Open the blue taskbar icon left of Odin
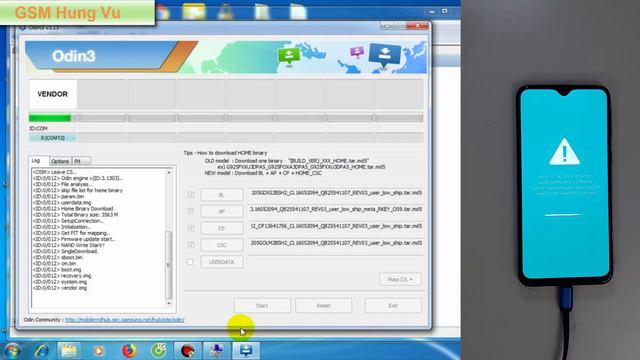The width and height of the screenshot is (640, 360). pyautogui.click(x=216, y=350)
